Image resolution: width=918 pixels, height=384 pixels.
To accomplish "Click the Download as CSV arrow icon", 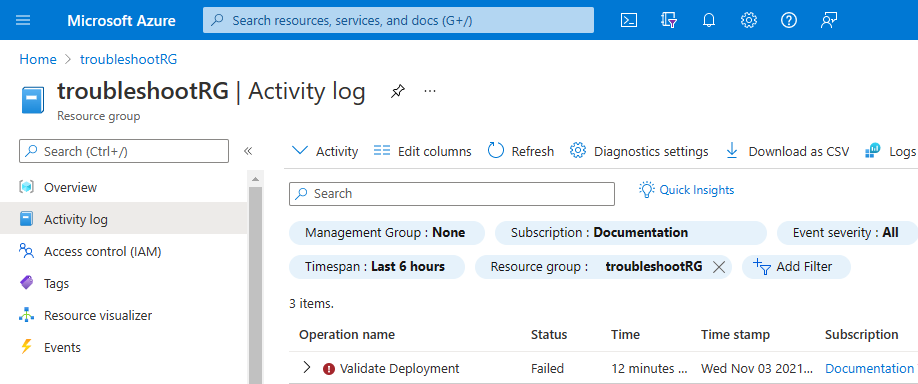I will pos(732,151).
